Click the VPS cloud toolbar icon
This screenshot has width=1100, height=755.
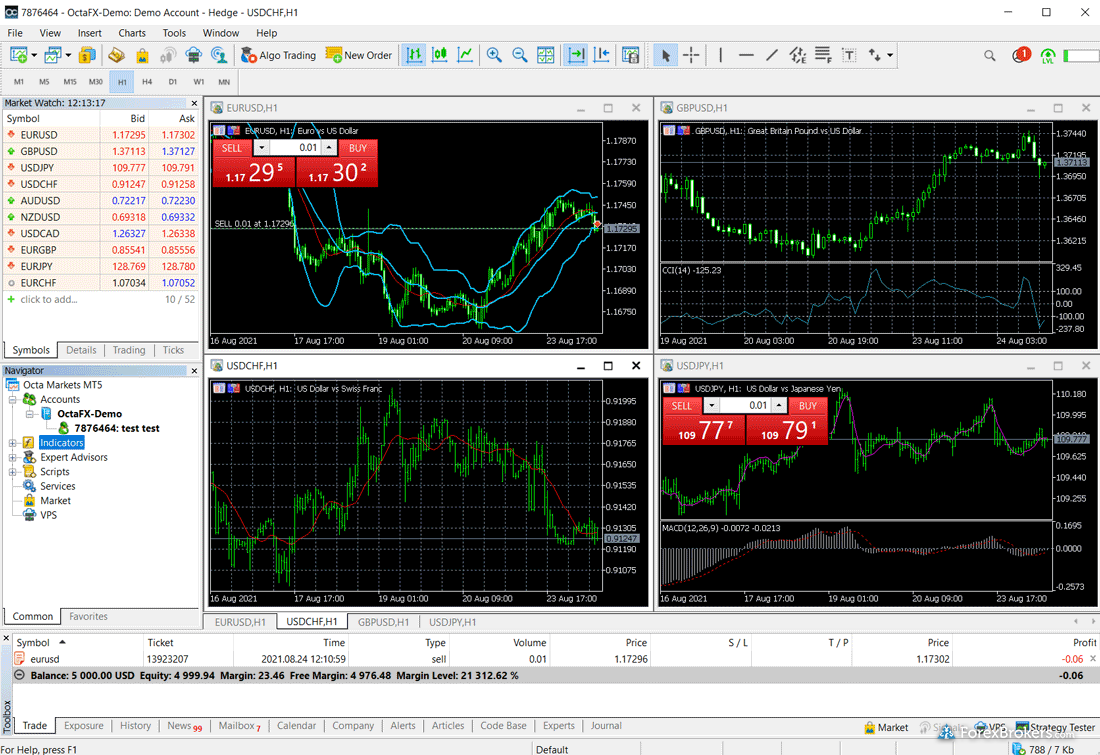tap(194, 55)
